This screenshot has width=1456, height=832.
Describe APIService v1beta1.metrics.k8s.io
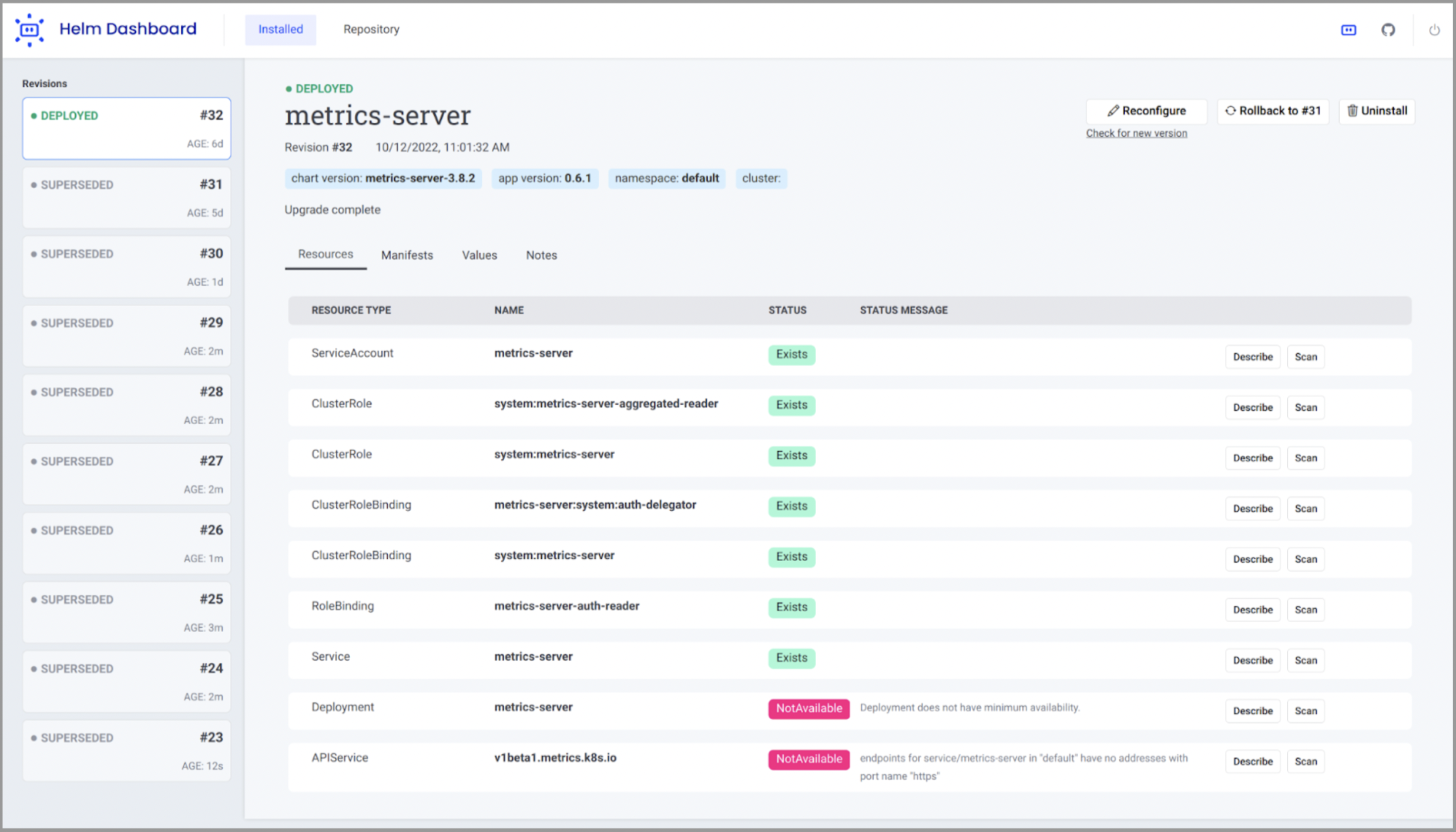[1253, 761]
